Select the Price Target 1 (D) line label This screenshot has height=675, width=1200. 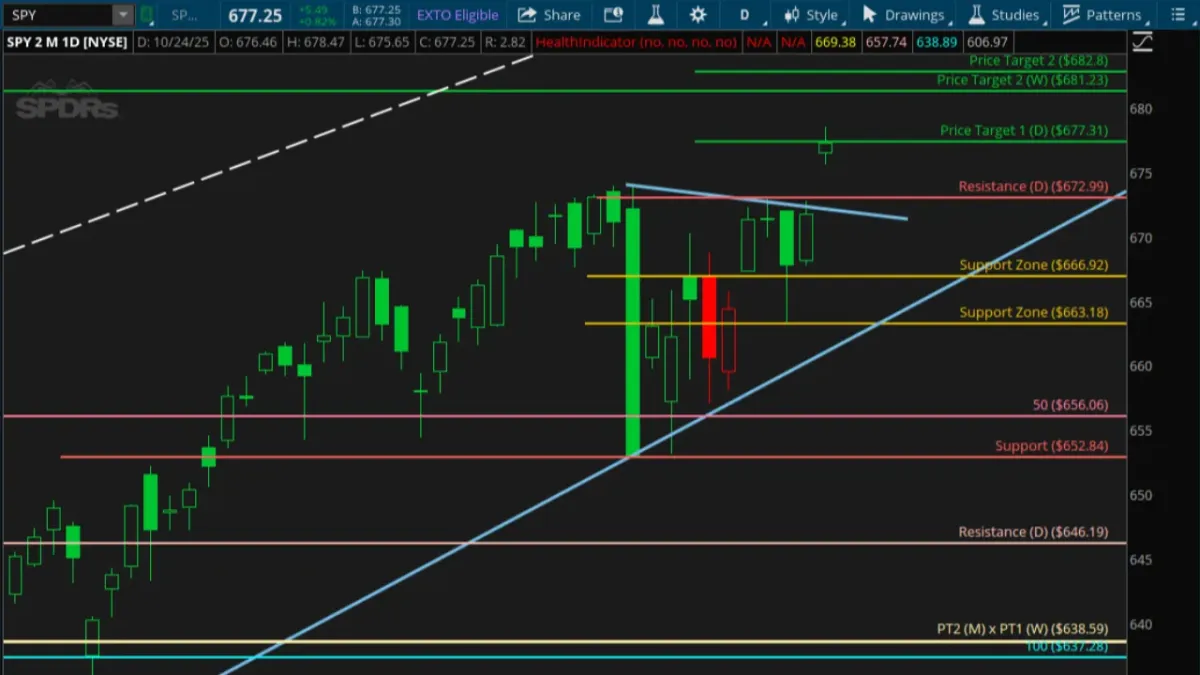coord(1024,131)
